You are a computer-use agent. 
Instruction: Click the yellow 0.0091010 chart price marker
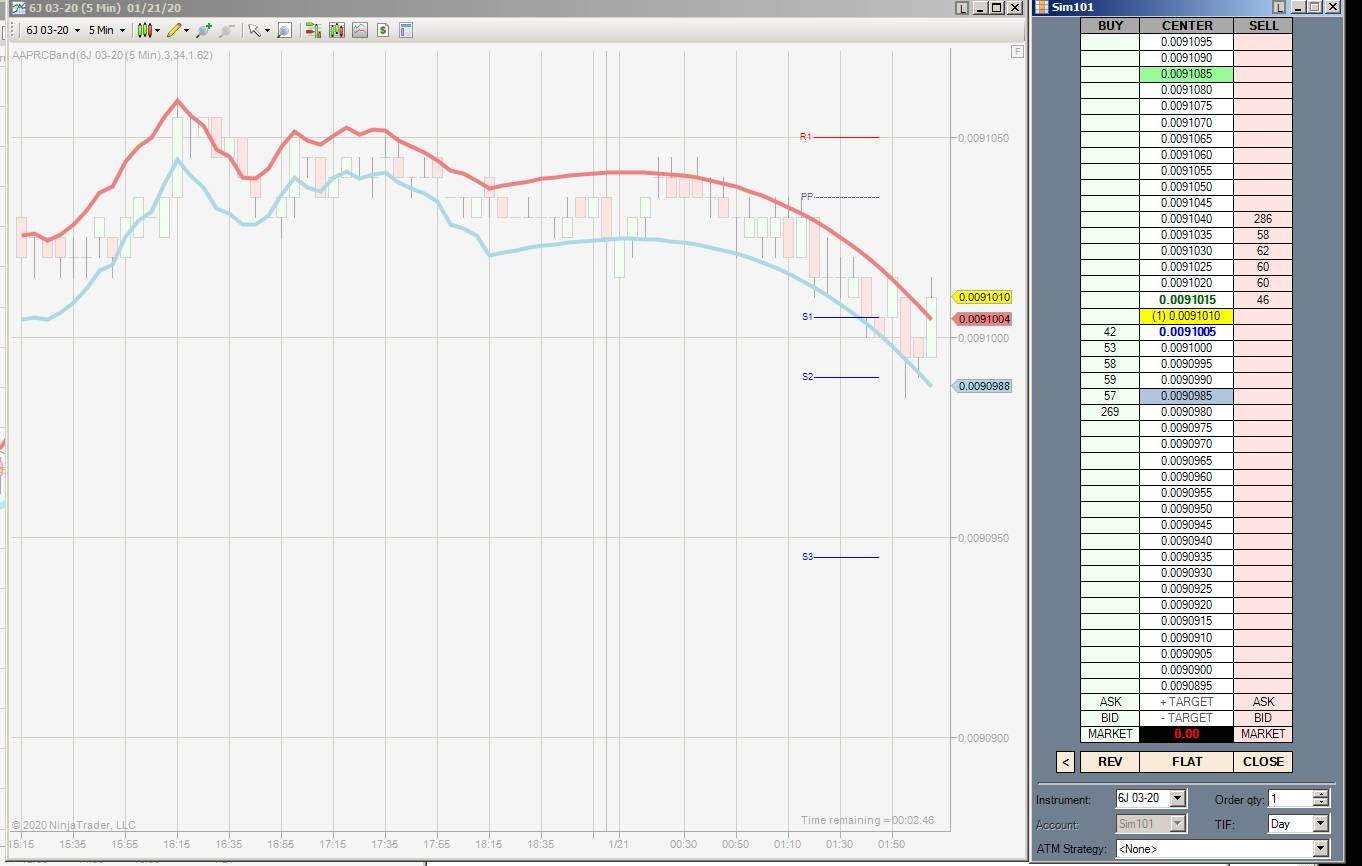(x=983, y=297)
